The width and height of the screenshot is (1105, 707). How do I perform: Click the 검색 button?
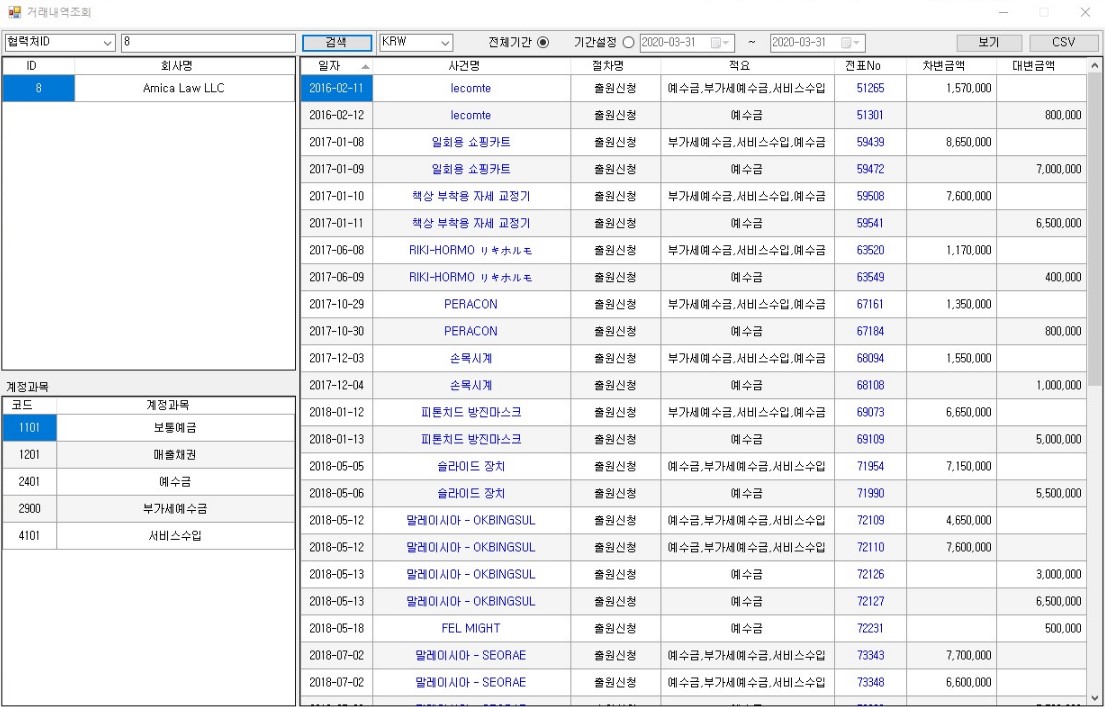click(337, 42)
